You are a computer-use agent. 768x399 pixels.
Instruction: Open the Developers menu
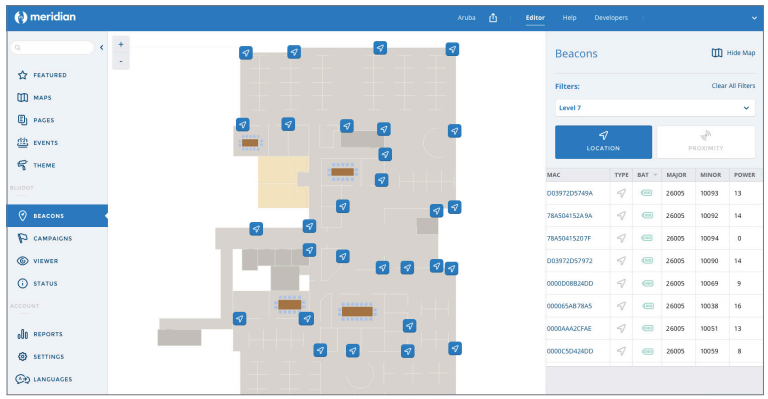(x=611, y=18)
